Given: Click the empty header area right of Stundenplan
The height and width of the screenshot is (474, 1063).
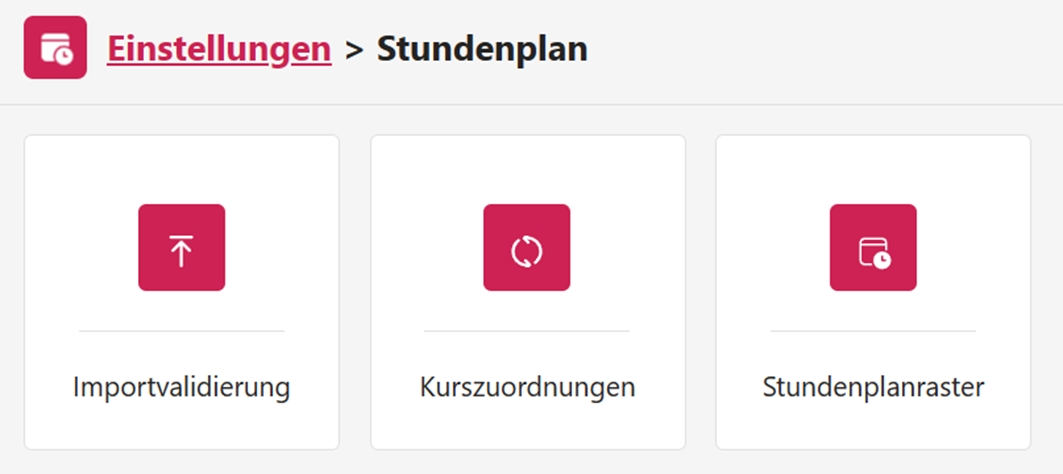Looking at the screenshot, I should [x=820, y=48].
